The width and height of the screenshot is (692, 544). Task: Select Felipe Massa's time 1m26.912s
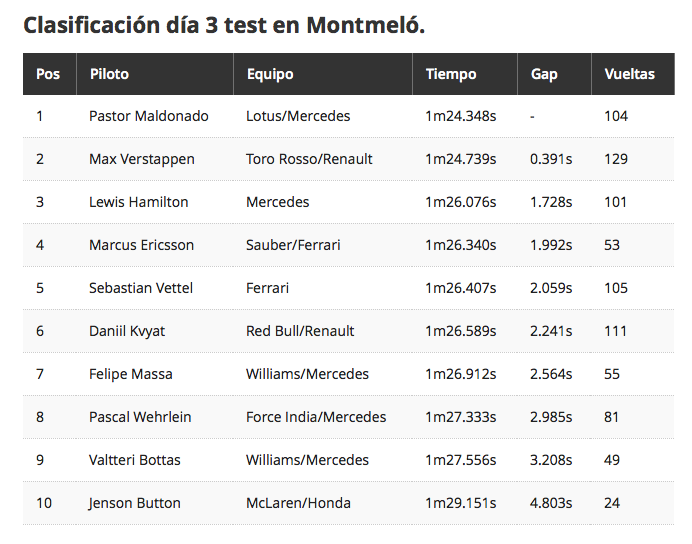click(x=461, y=374)
